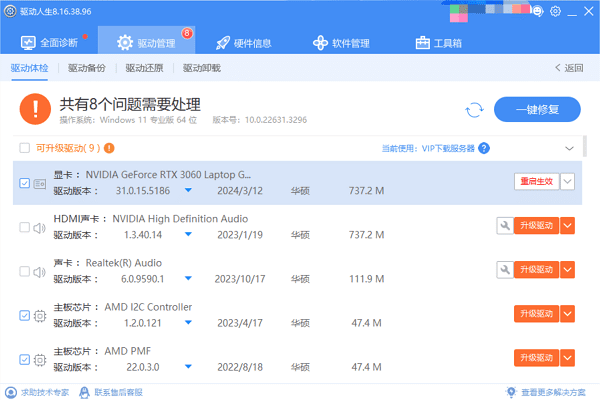Click the VIP download server help icon
This screenshot has width=600, height=400.
[x=484, y=148]
